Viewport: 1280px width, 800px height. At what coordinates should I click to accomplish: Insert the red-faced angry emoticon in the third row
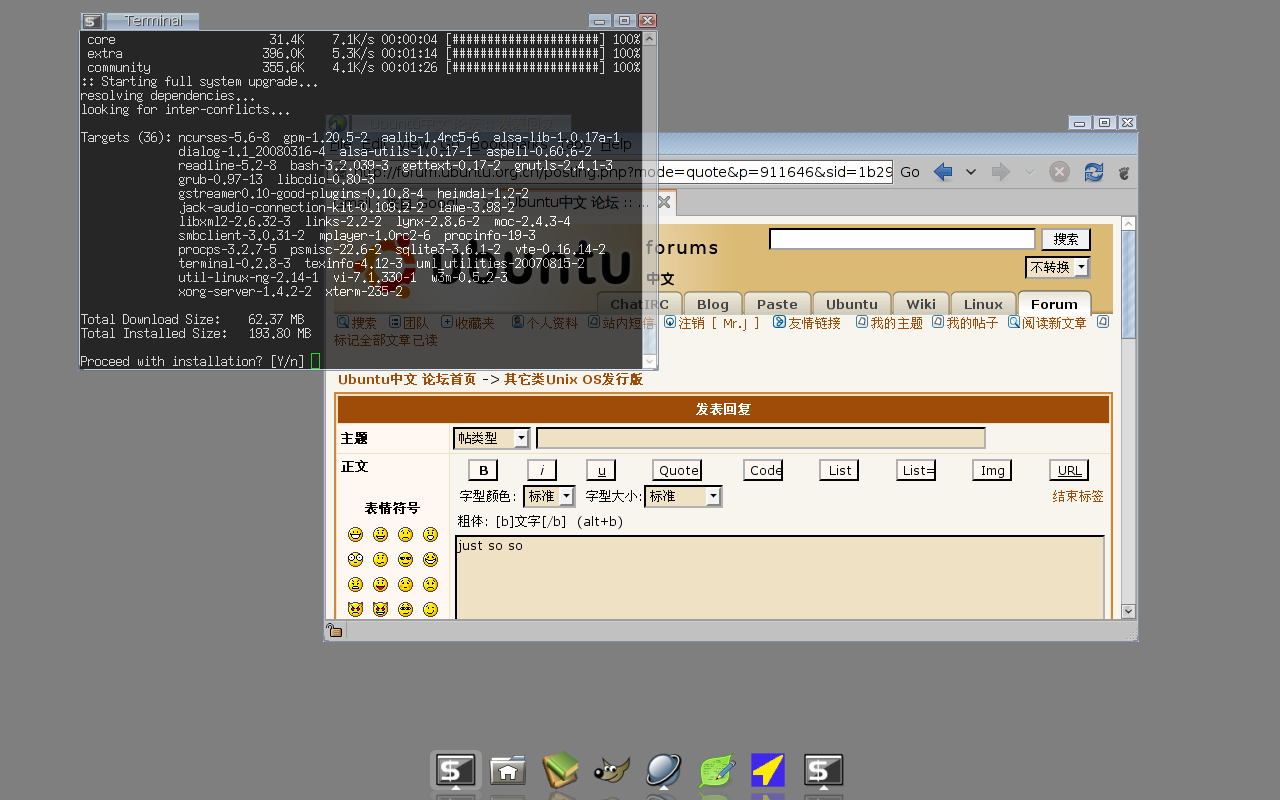click(x=355, y=585)
